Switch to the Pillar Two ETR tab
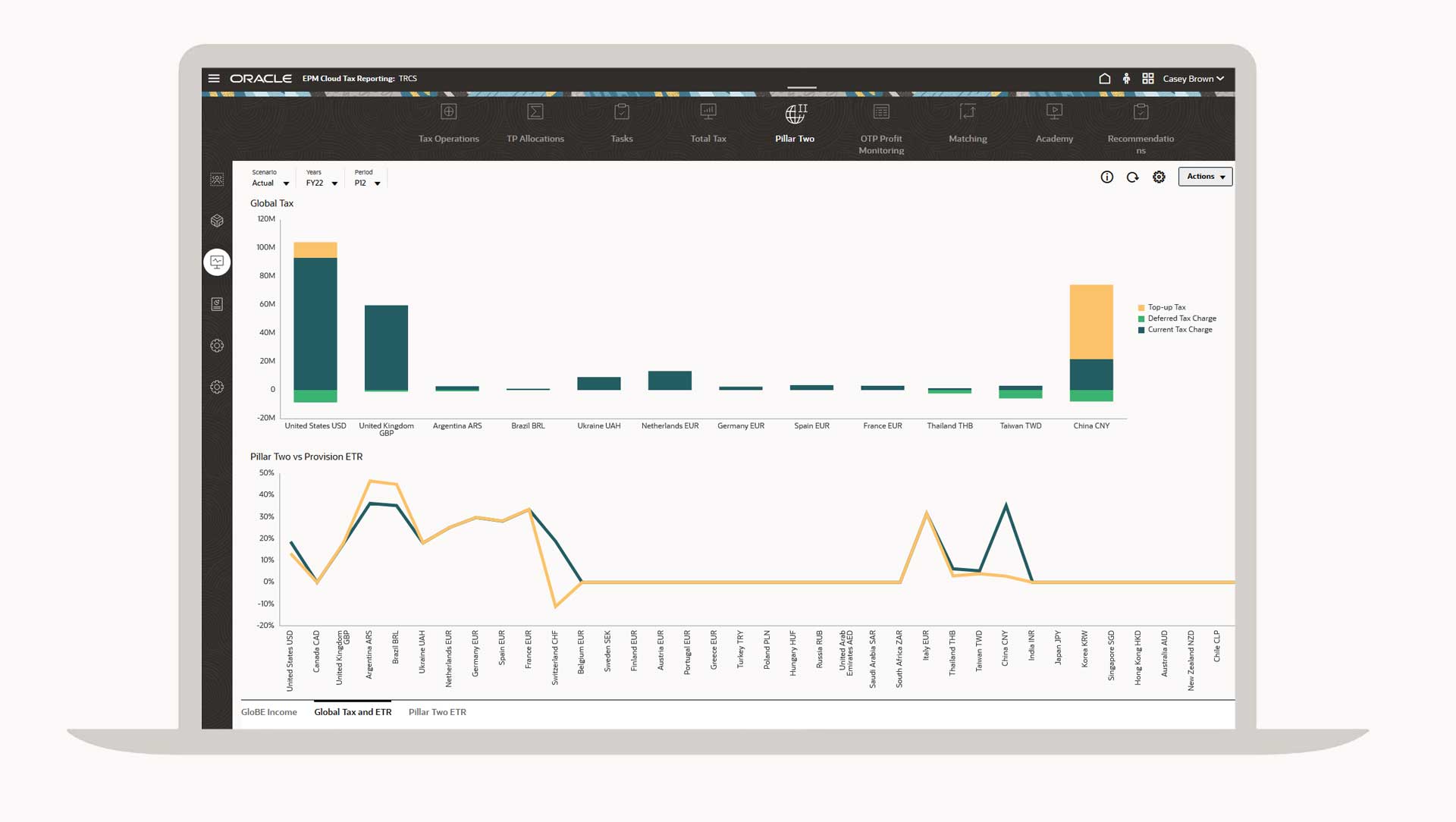This screenshot has height=822, width=1456. click(437, 712)
